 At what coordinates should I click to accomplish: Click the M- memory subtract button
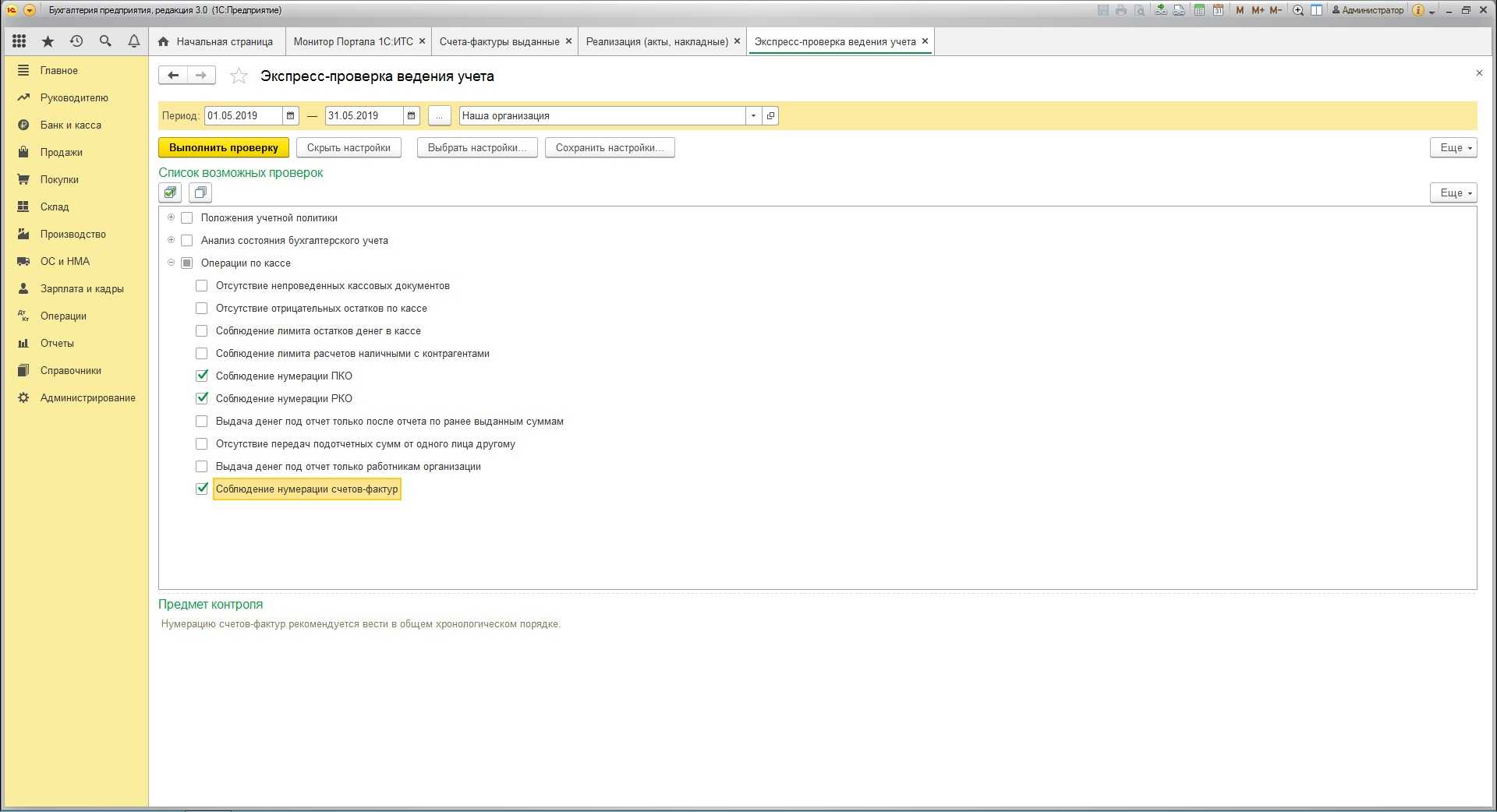point(1276,10)
